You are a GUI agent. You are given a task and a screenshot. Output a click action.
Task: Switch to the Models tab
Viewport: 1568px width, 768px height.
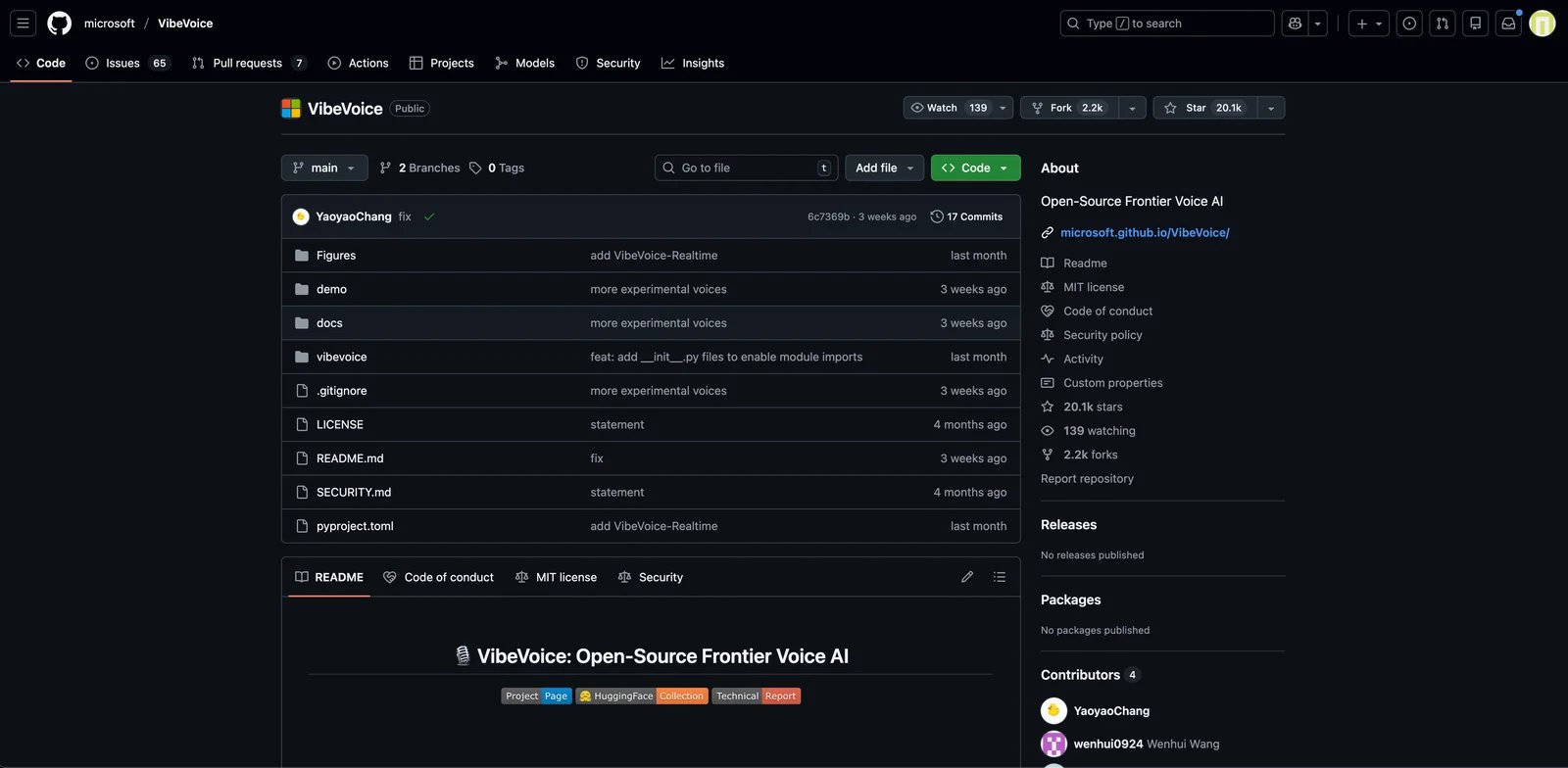[525, 63]
